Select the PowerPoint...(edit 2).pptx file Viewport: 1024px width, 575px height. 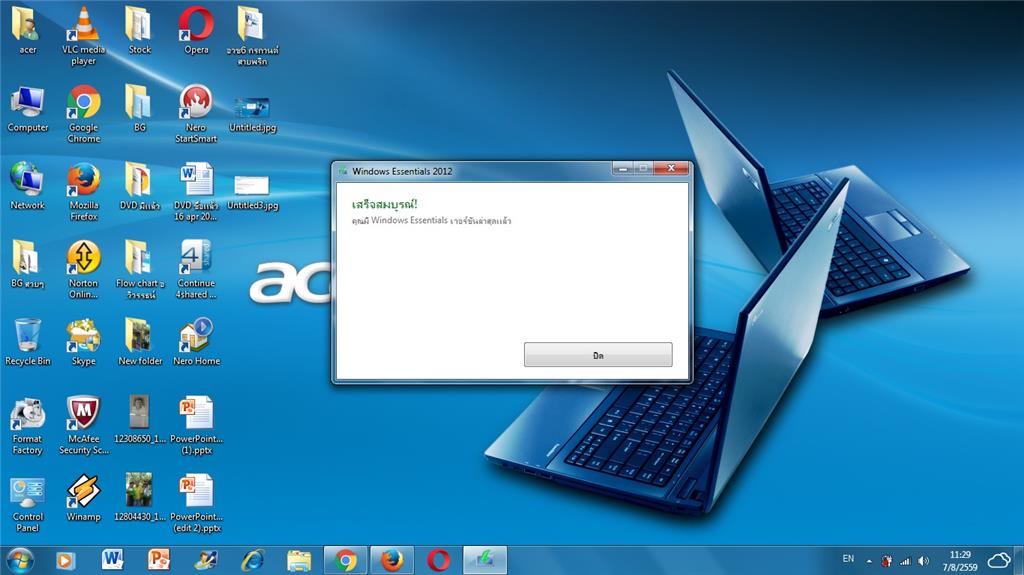coord(196,503)
